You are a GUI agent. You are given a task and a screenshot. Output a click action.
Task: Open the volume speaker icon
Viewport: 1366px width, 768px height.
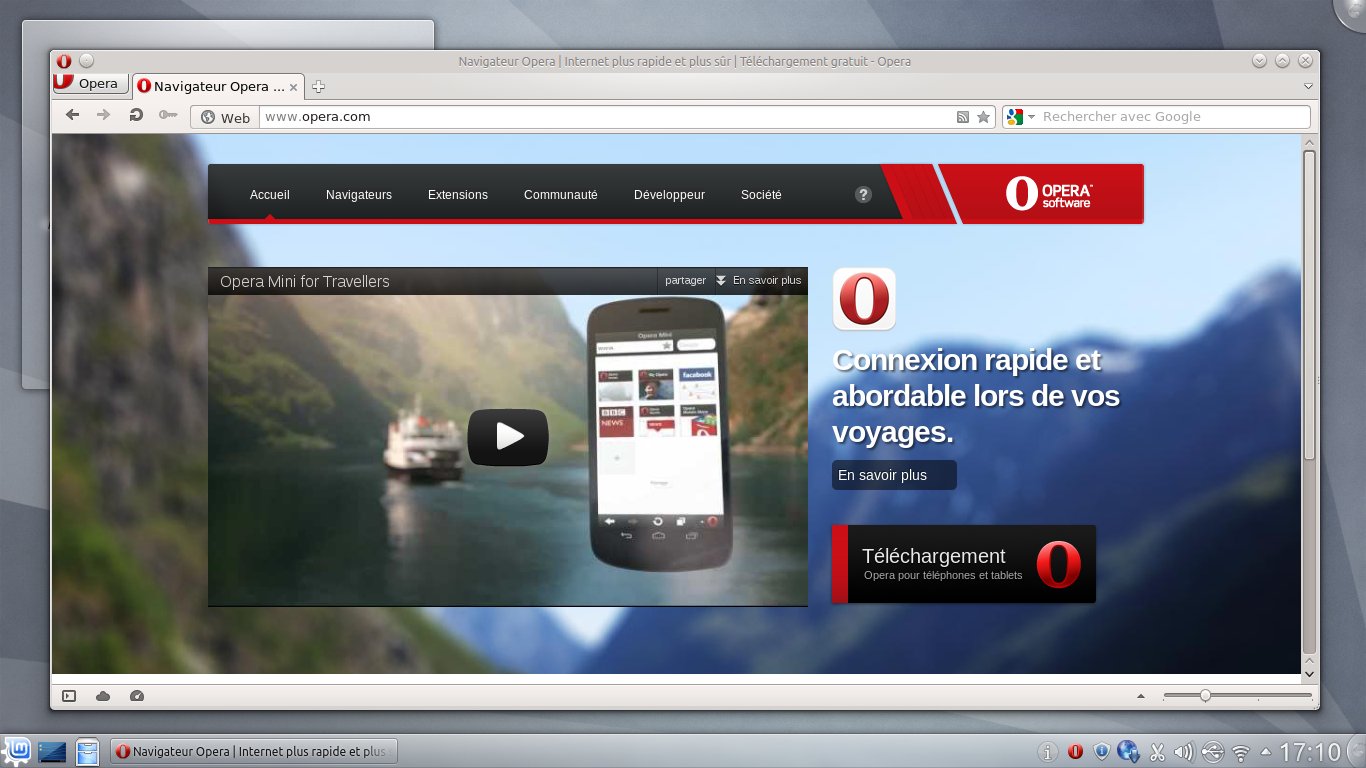coord(1184,752)
